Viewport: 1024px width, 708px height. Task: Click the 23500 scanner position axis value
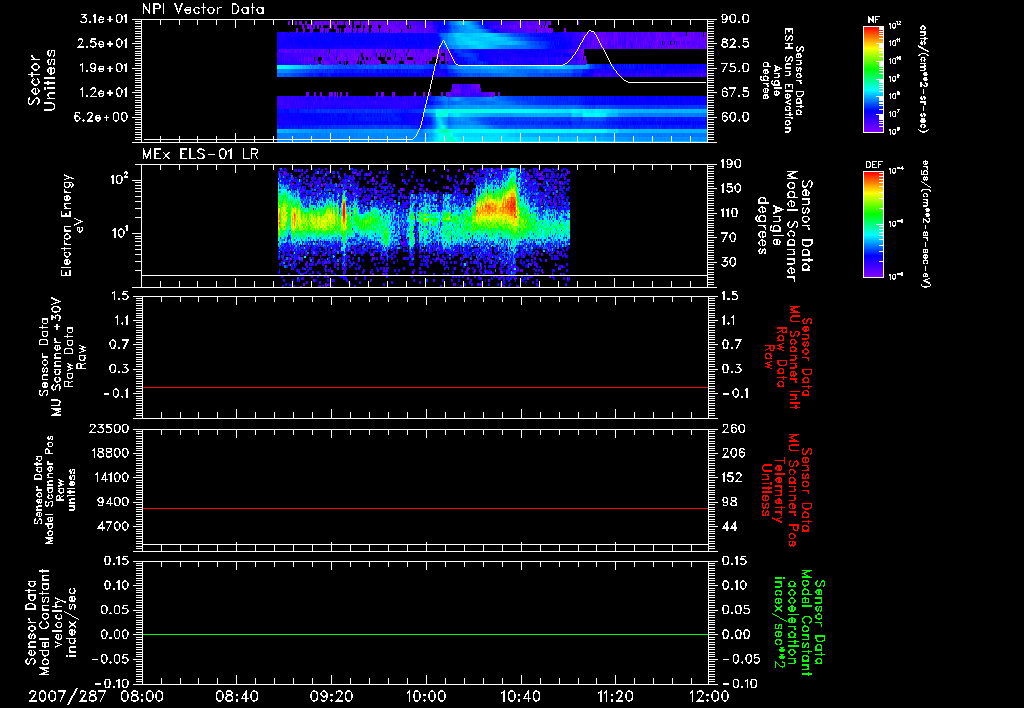[108, 429]
